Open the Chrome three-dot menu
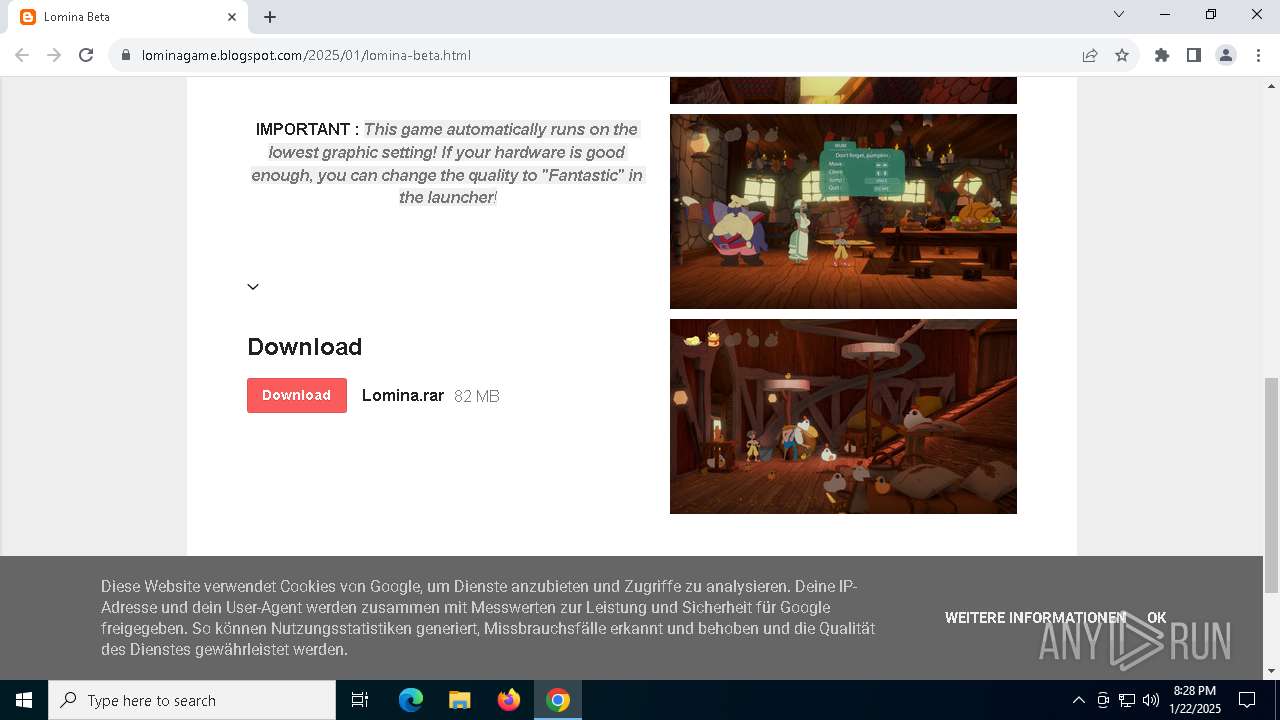The height and width of the screenshot is (720, 1280). [1258, 55]
